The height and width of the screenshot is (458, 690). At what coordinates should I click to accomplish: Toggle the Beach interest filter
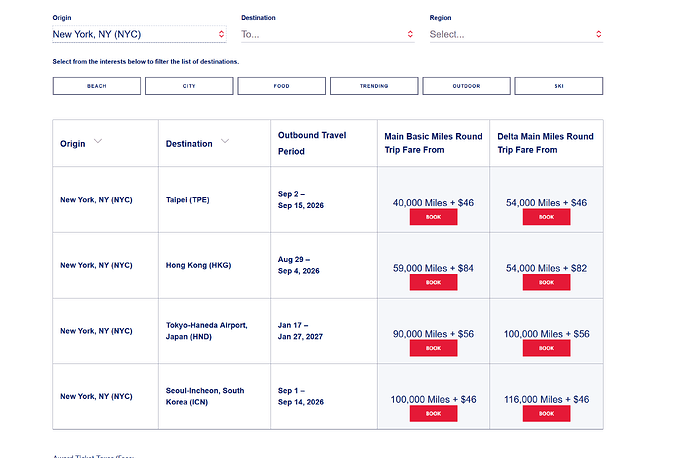click(x=97, y=86)
